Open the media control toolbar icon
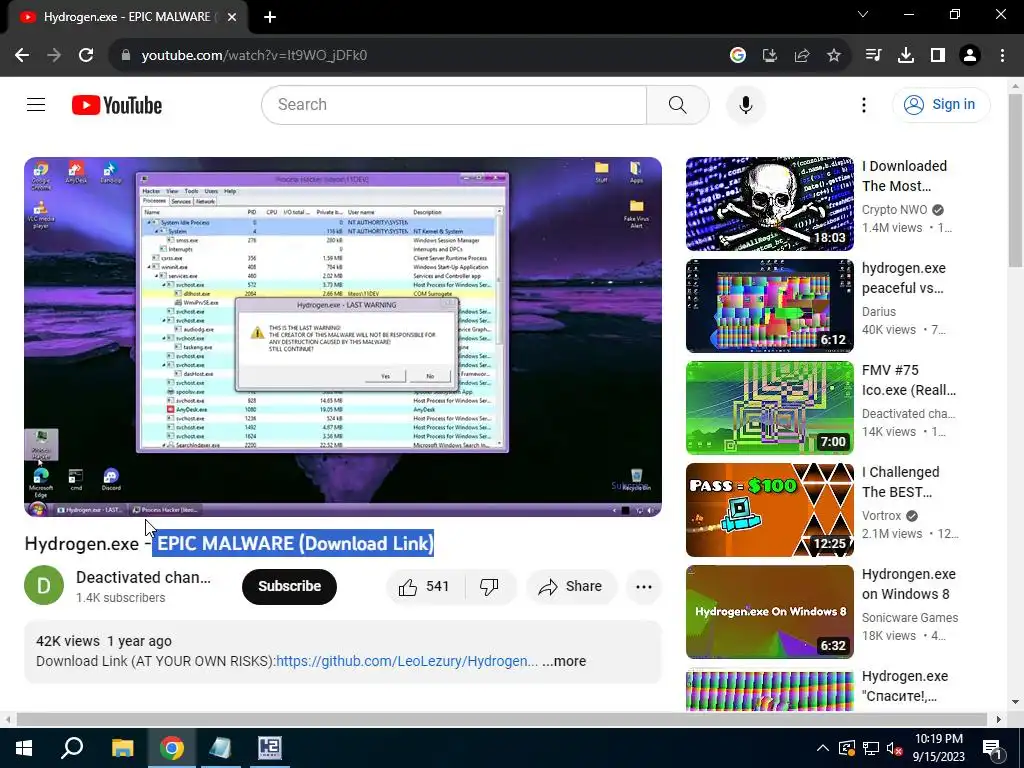1024x768 pixels. coord(874,56)
